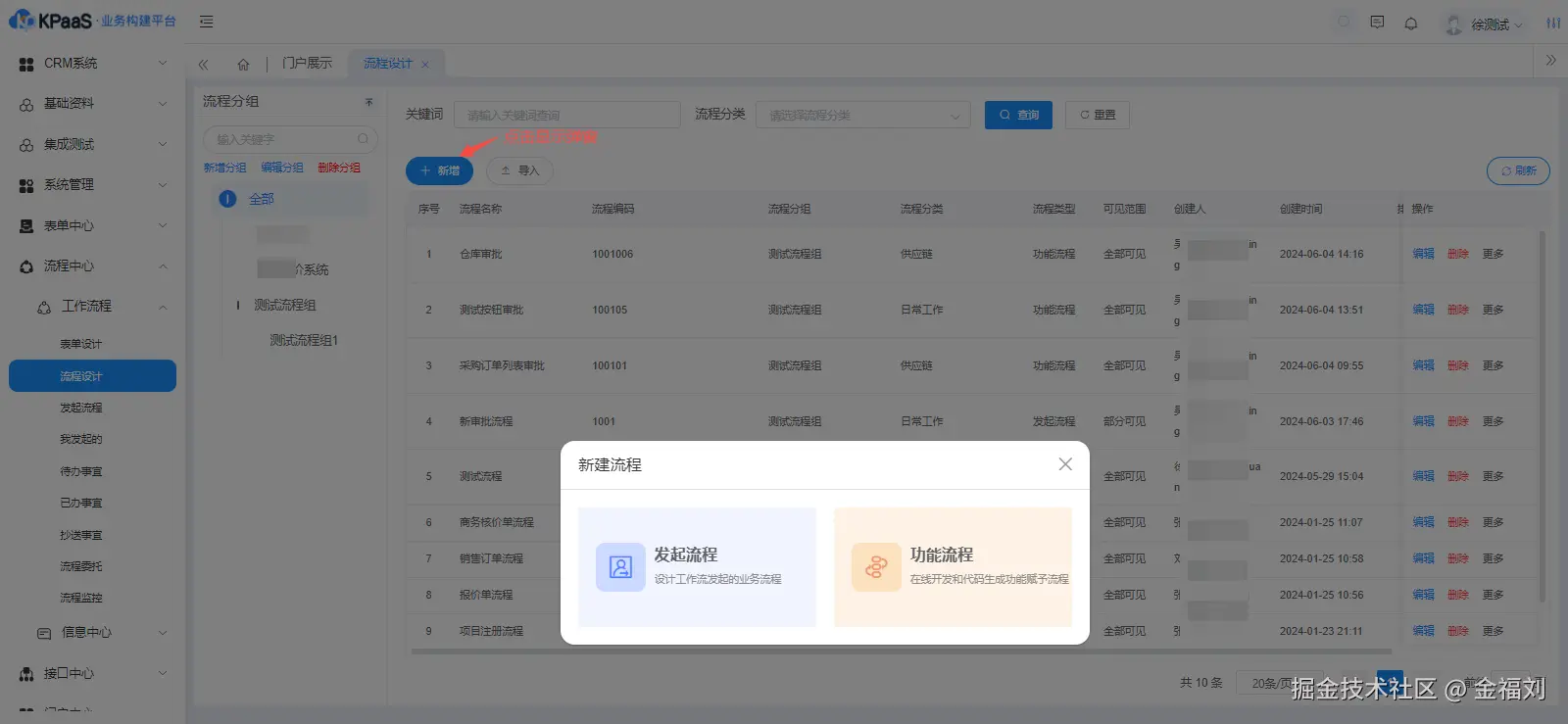The height and width of the screenshot is (724, 1568).
Task: Collapse the 工作流程 submenu
Action: pyautogui.click(x=93, y=307)
